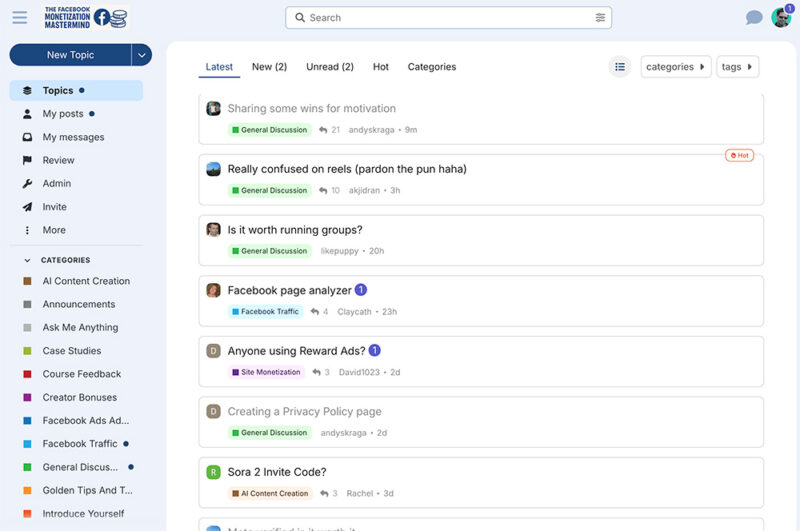Image resolution: width=800 pixels, height=531 pixels.
Task: Click AI Content Creation tag on Sora topic
Action: (x=270, y=493)
